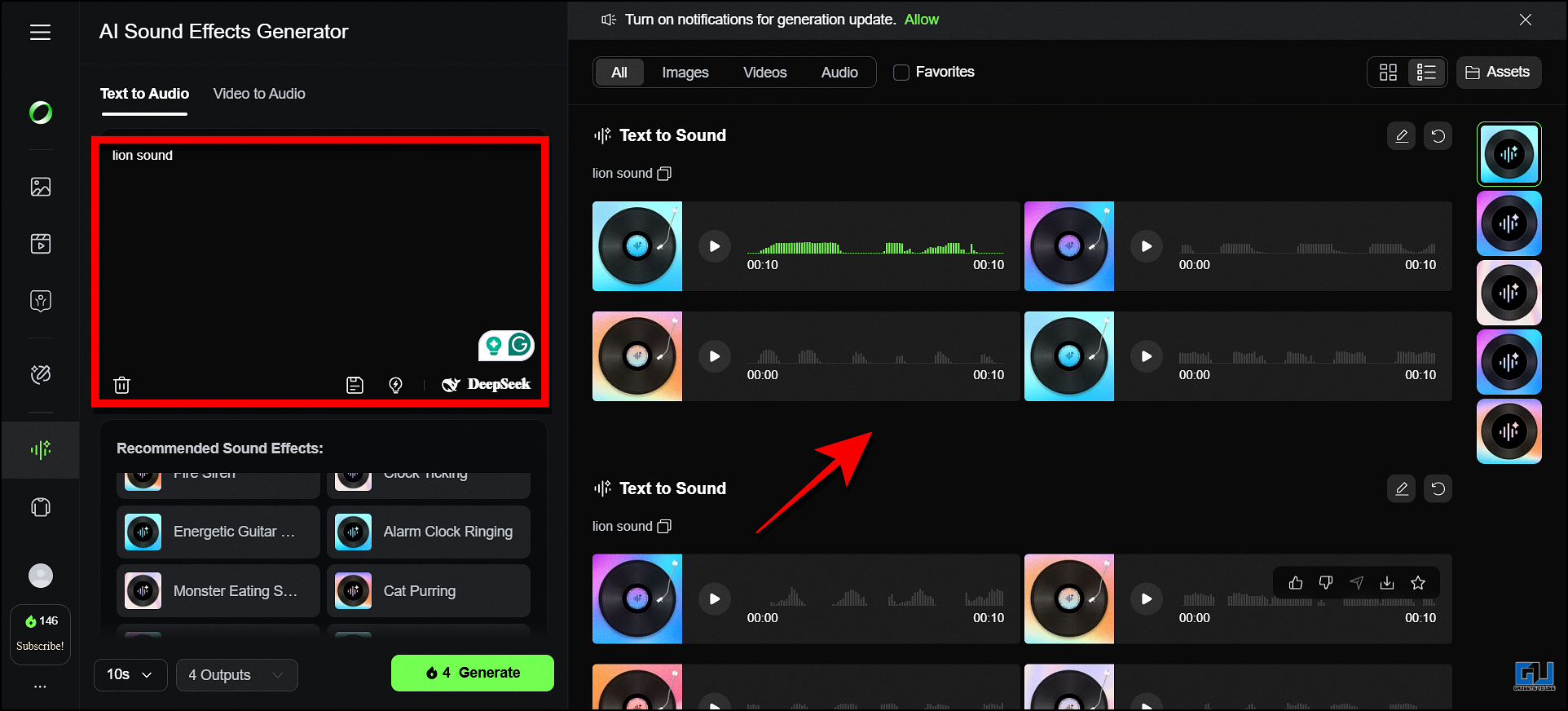Enable the Favorites checkbox

(x=901, y=73)
